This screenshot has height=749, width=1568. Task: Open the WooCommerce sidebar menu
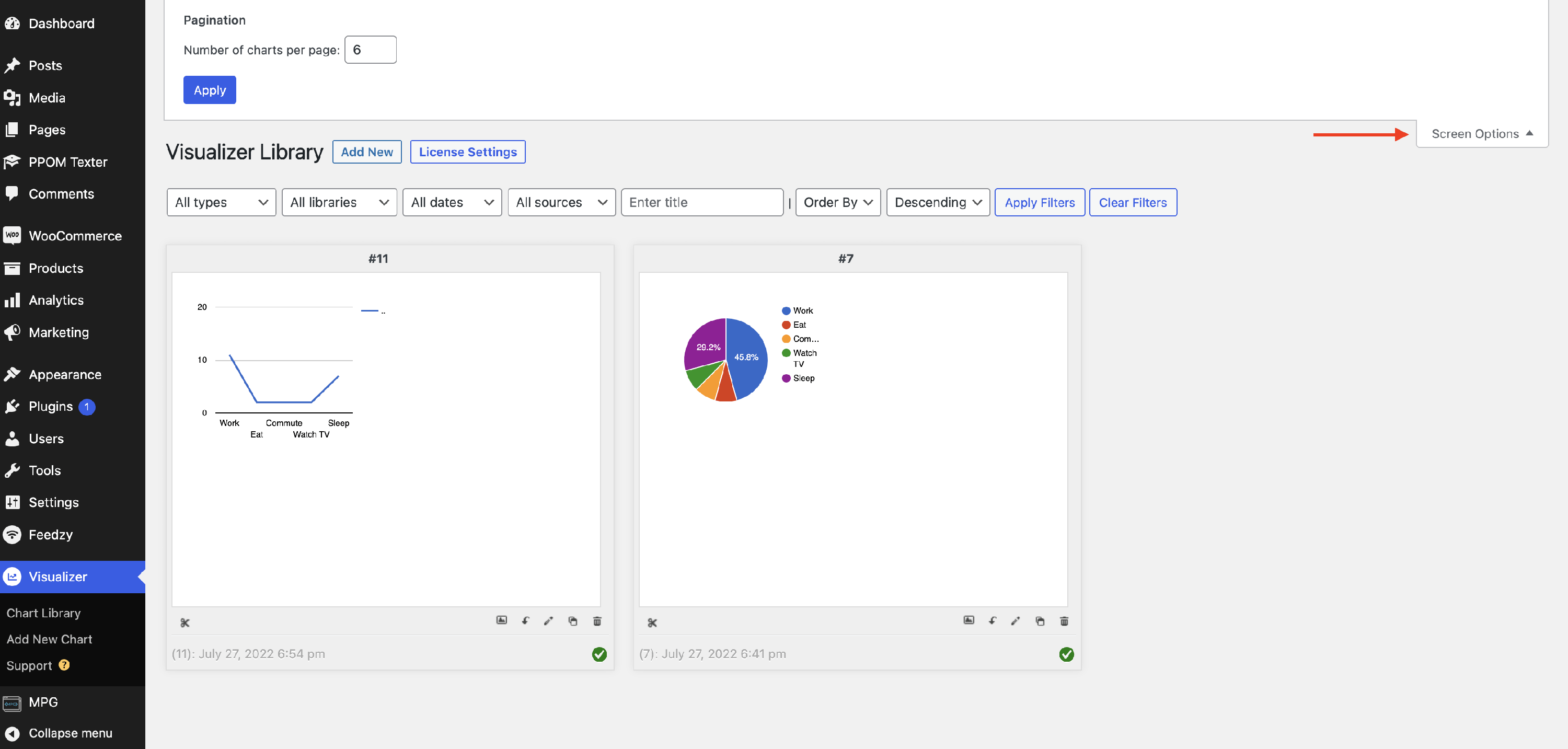pos(75,236)
